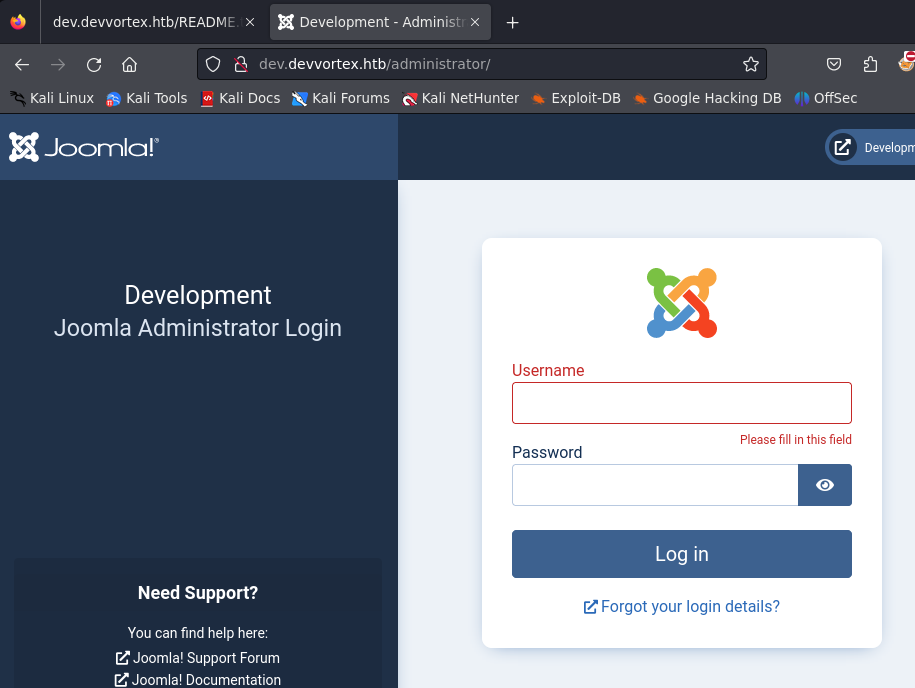The image size is (915, 688).
Task: Bookmark this page with star icon
Action: click(750, 65)
